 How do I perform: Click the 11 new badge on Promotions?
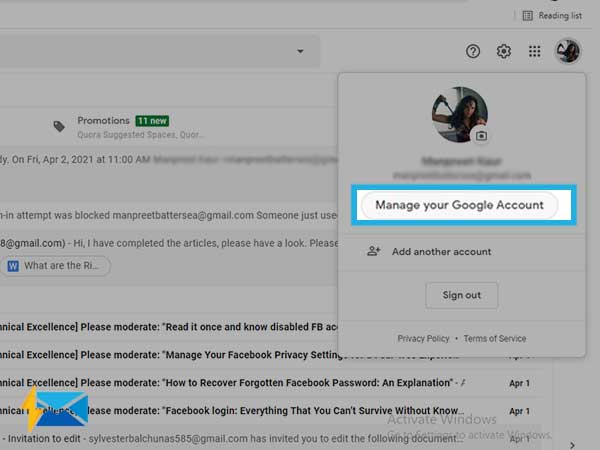152,121
